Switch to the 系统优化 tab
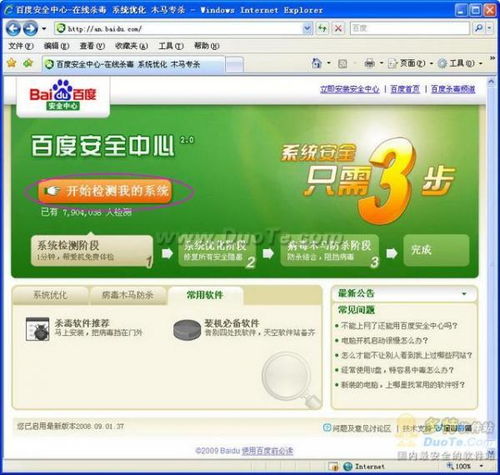Screen dimensions: 500x475 pos(51,295)
